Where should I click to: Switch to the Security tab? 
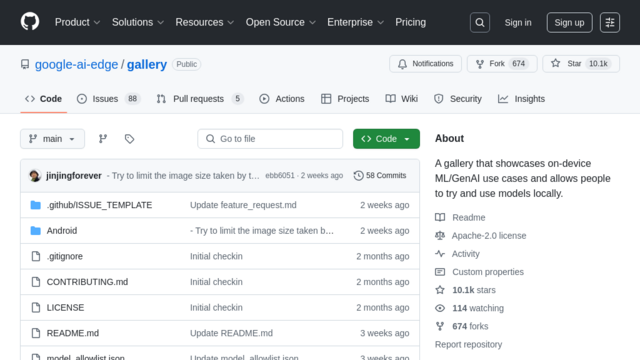tap(458, 99)
